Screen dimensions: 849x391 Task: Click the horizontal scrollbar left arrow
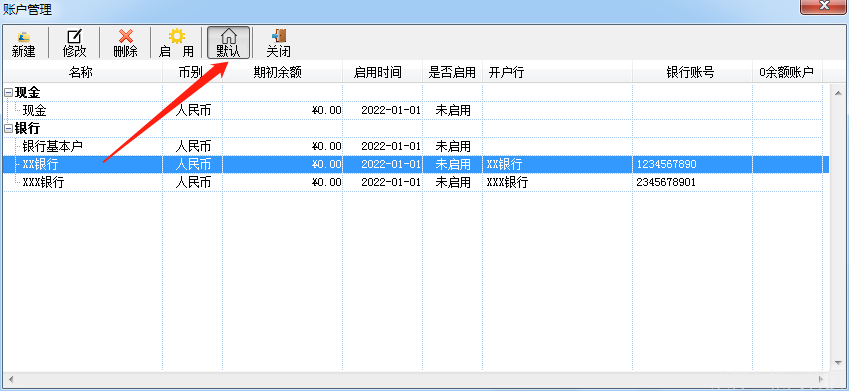coord(11,379)
